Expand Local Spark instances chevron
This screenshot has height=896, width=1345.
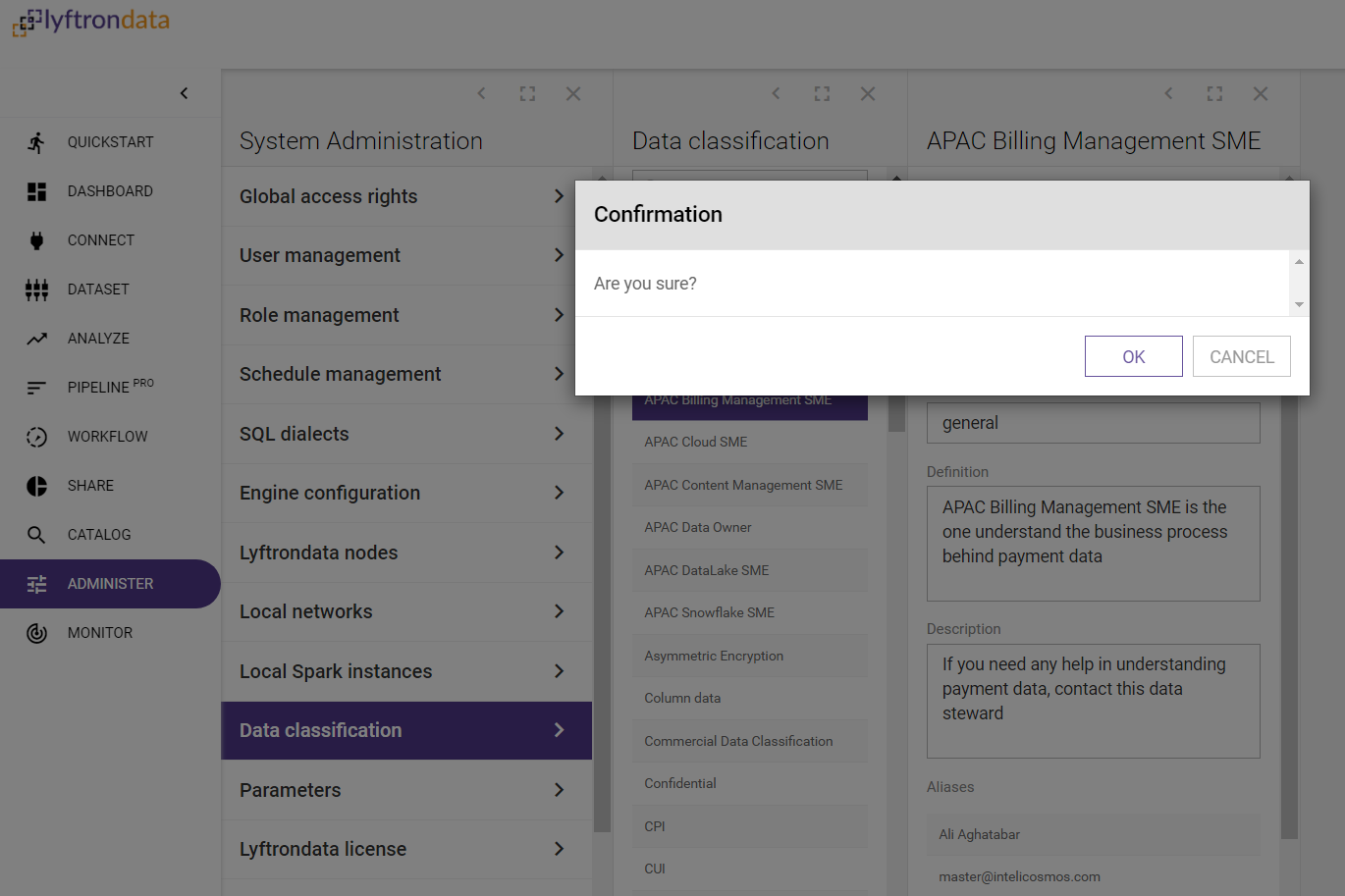[x=559, y=671]
